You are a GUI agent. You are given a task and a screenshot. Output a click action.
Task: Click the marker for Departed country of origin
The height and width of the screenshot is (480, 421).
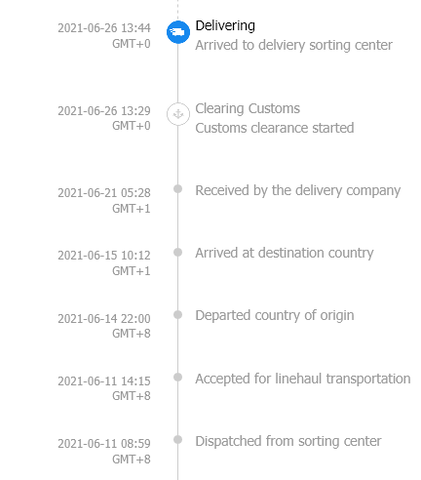(x=178, y=315)
